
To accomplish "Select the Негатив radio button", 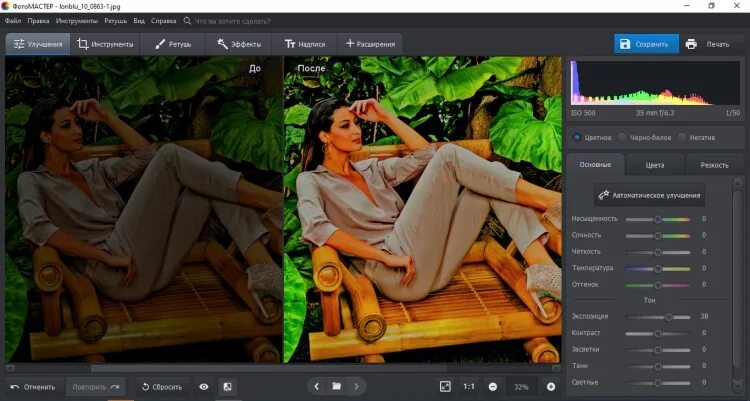I will pos(682,137).
